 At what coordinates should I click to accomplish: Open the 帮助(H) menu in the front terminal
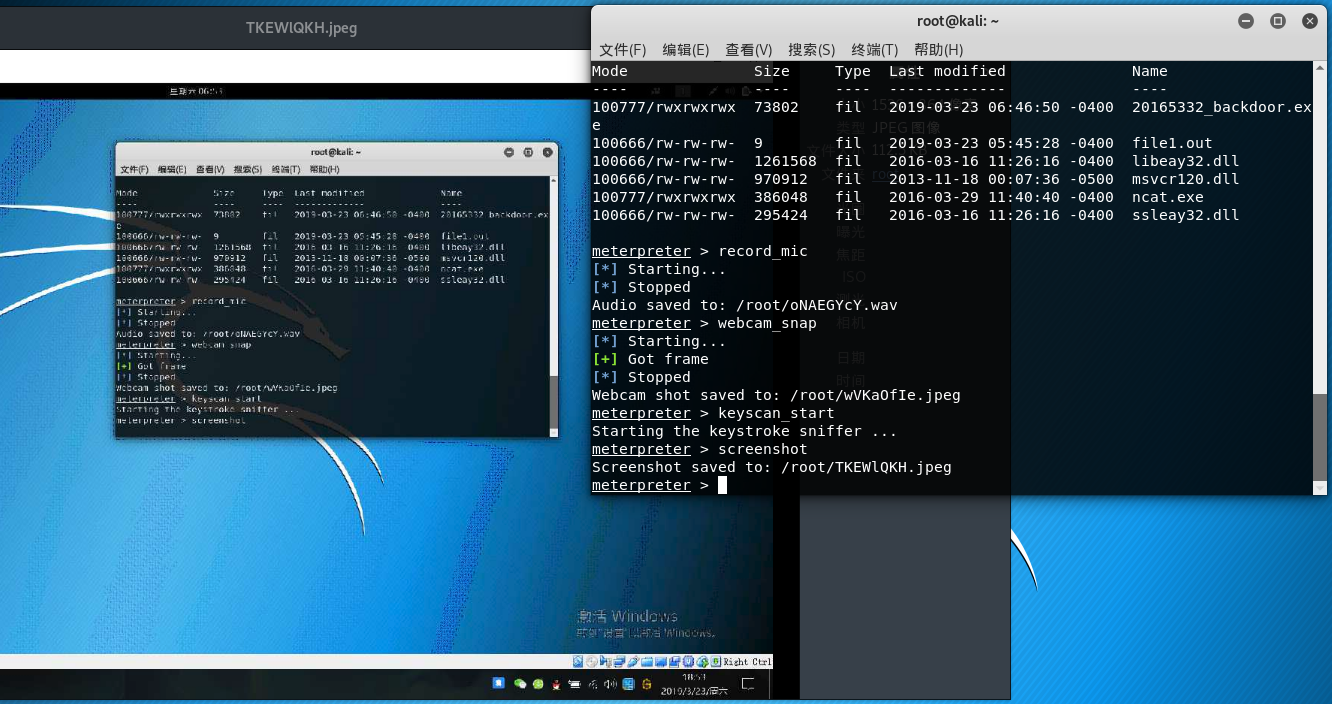coord(938,50)
